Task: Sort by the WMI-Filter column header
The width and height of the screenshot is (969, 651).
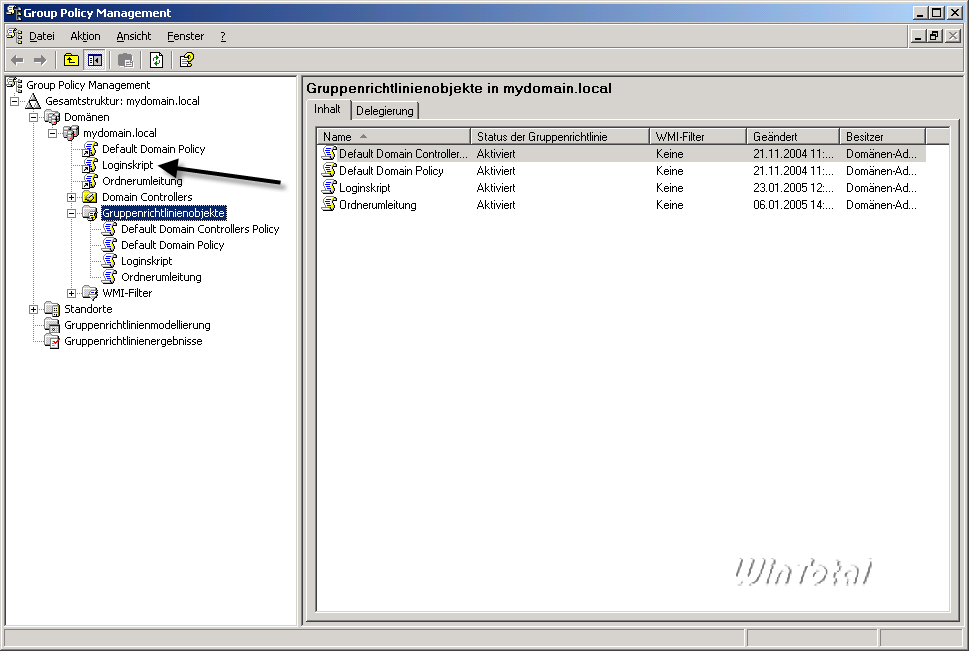Action: pyautogui.click(x=698, y=137)
